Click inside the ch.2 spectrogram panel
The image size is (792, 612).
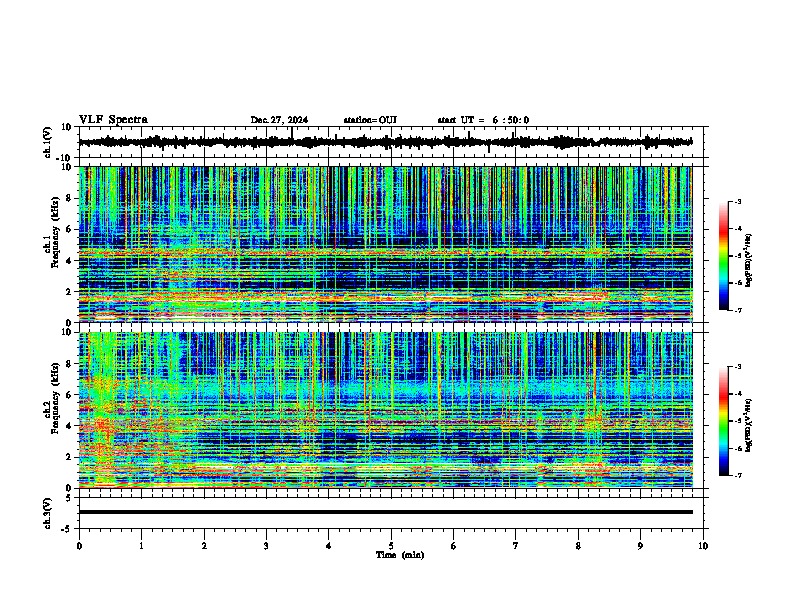tap(385, 410)
